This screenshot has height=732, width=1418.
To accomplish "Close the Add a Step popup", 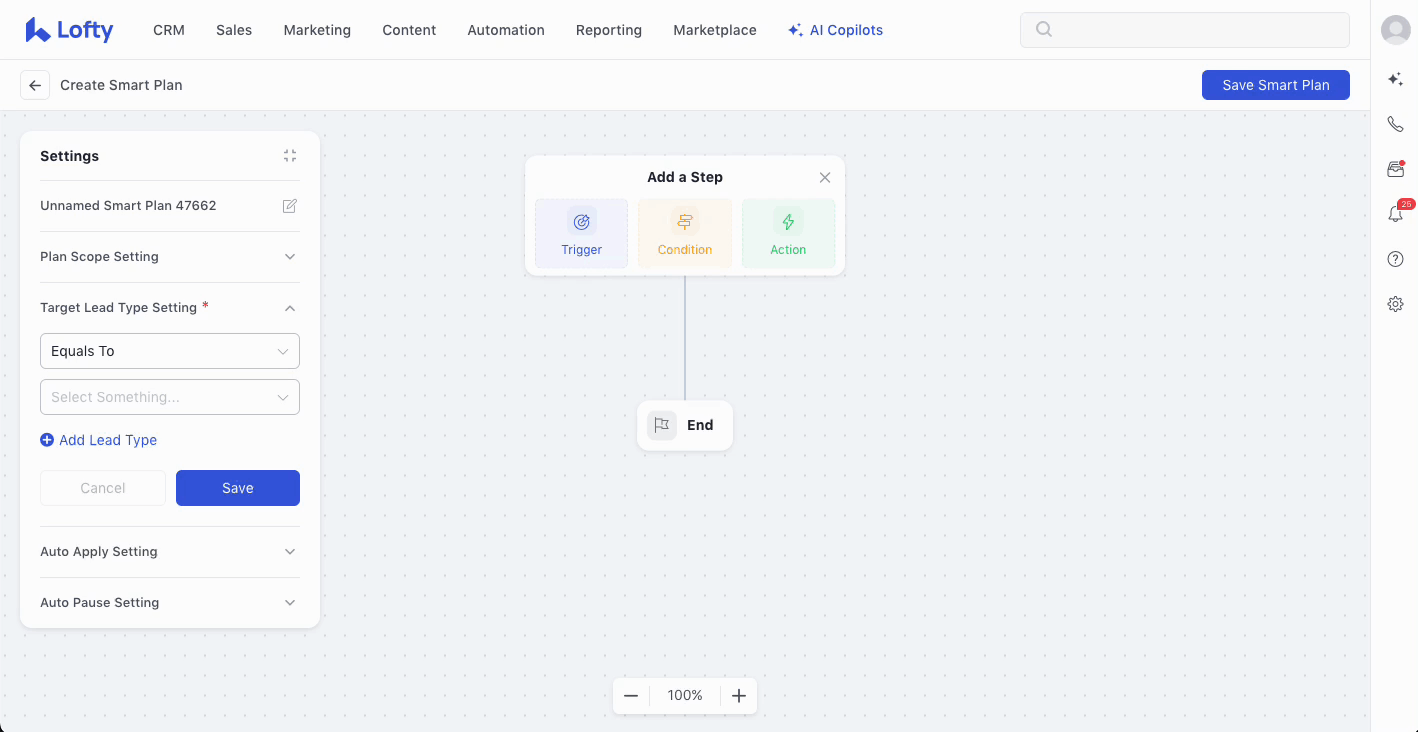I will (x=825, y=178).
